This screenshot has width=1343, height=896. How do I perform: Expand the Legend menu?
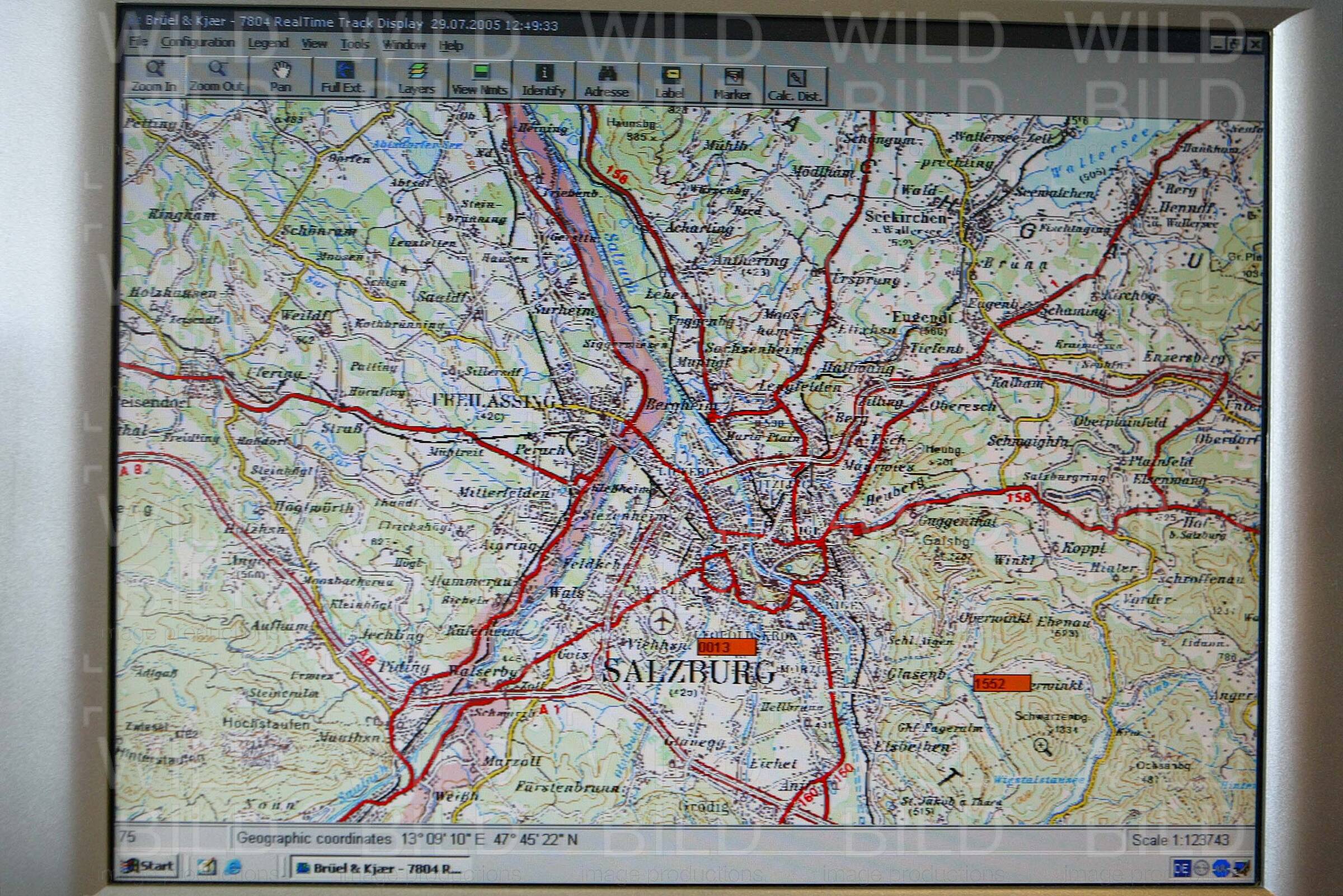coord(268,43)
